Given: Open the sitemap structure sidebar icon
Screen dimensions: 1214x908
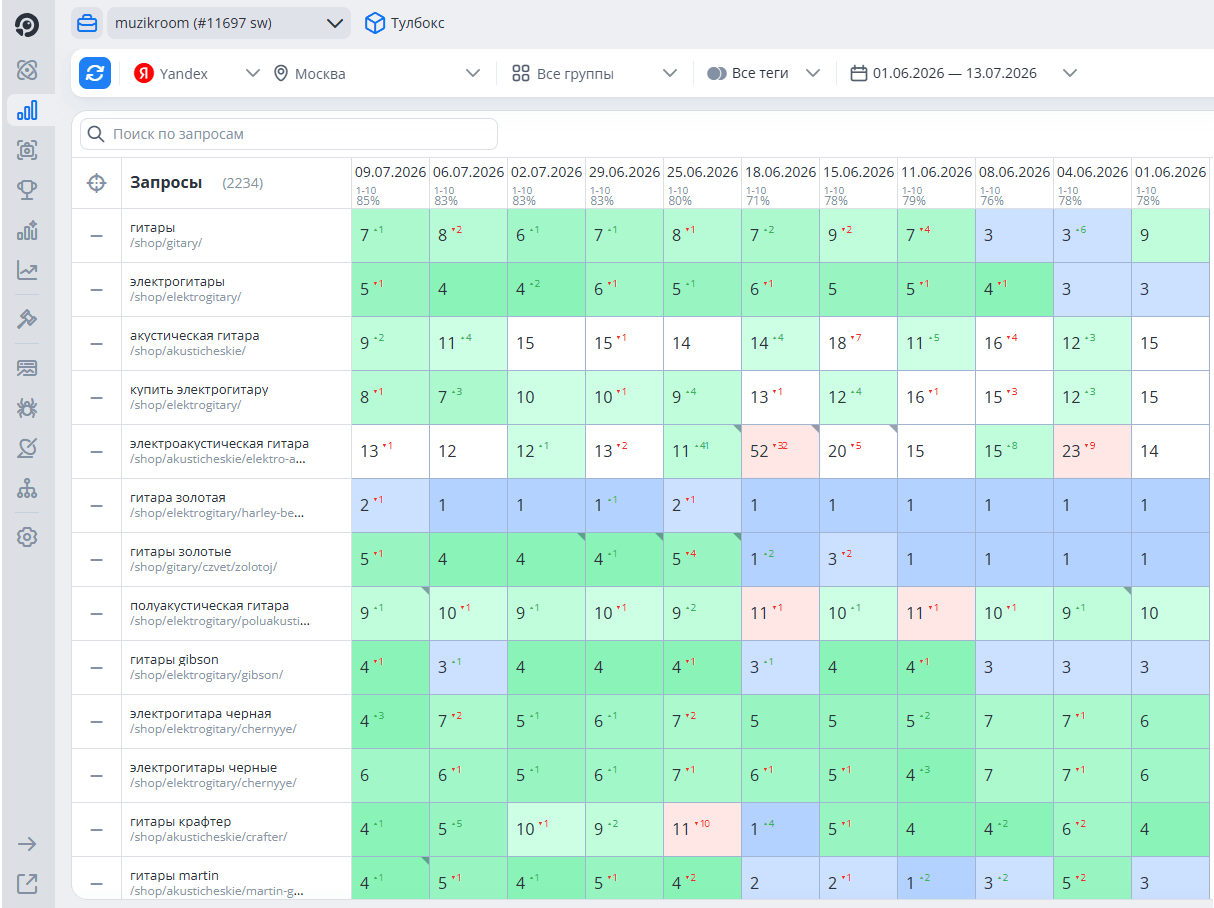Looking at the screenshot, I should tap(27, 488).
